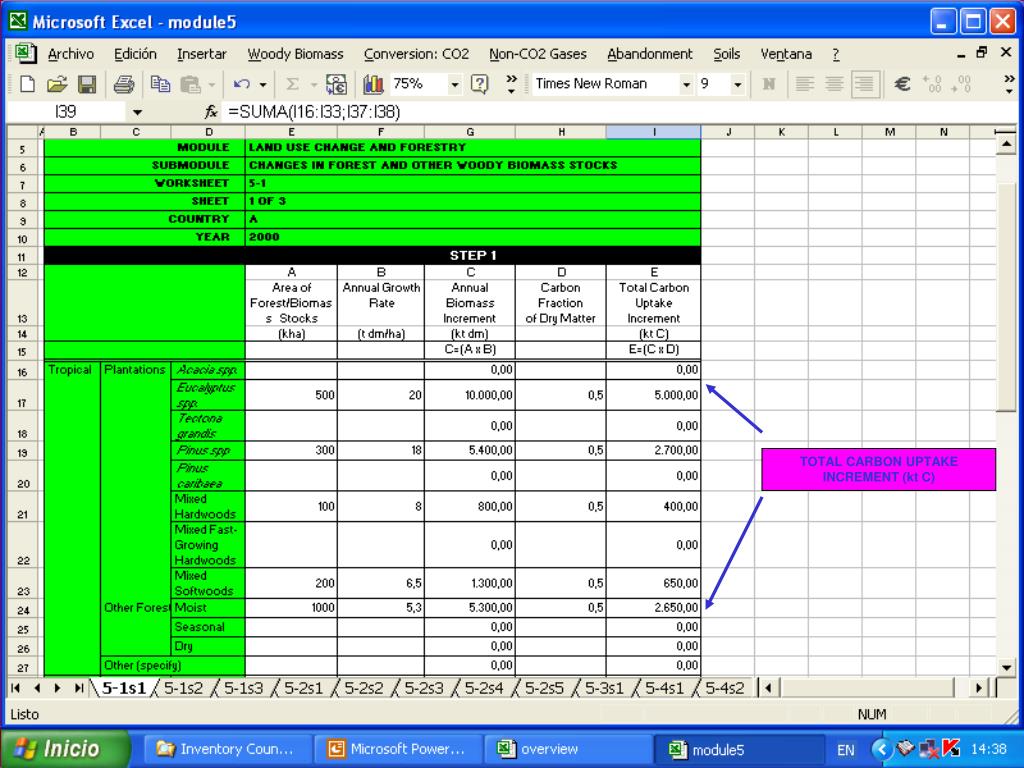Open the Woody Biomass menu
Viewport: 1024px width, 768px height.
pyautogui.click(x=295, y=54)
